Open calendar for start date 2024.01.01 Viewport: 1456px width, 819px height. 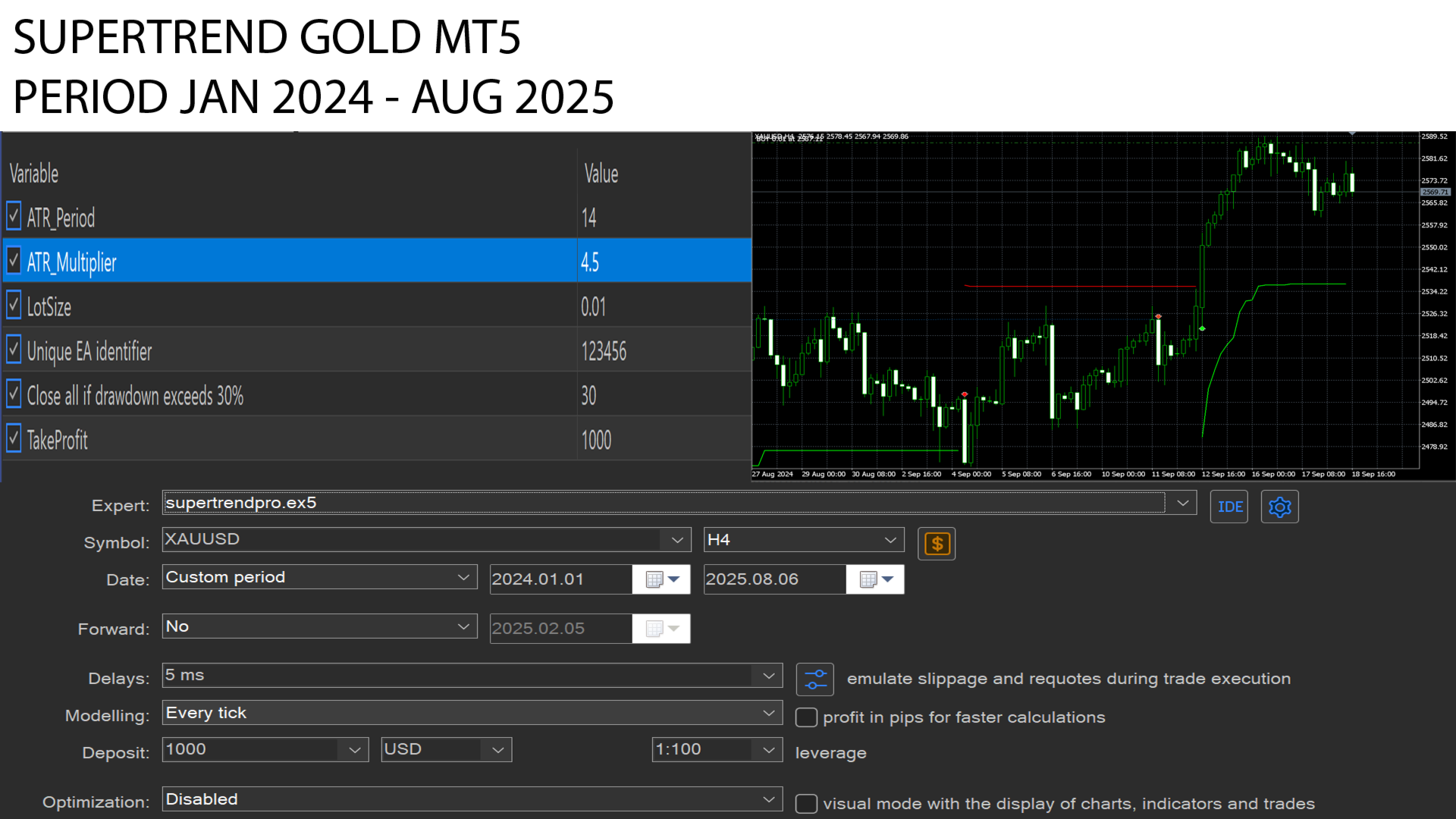[x=661, y=579]
